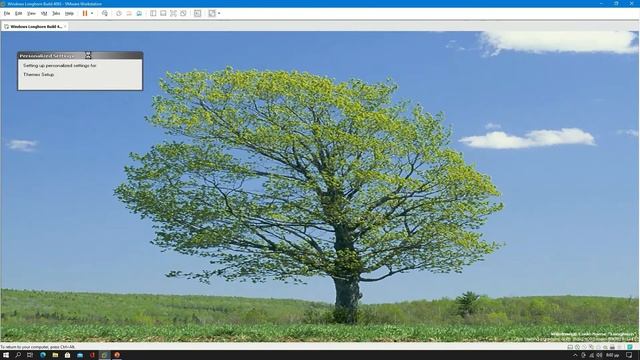Click the printer device status icon
This screenshot has width=640, height=360.
612,347
